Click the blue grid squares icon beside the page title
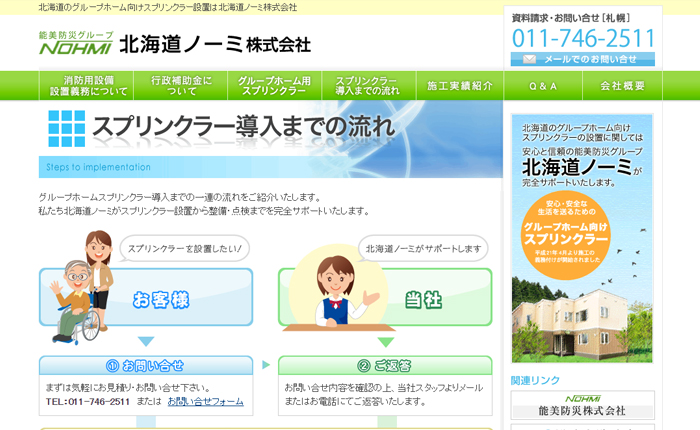Image resolution: width=700 pixels, height=430 pixels. (67, 129)
